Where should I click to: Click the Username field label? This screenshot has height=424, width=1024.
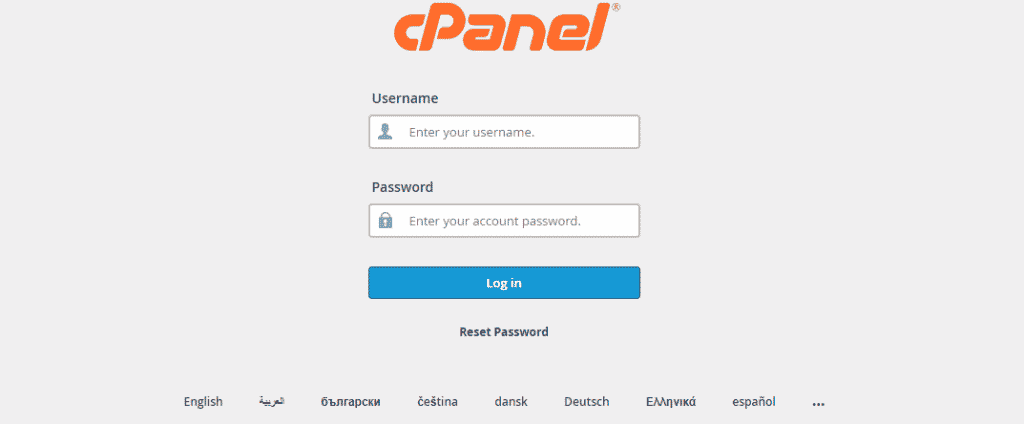(x=405, y=99)
